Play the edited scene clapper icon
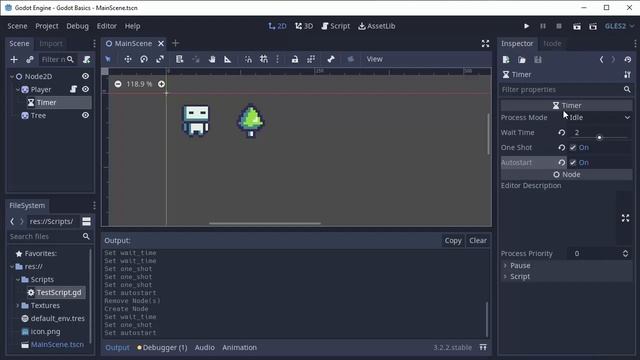Screen dimensions: 640x360 coord(577,26)
